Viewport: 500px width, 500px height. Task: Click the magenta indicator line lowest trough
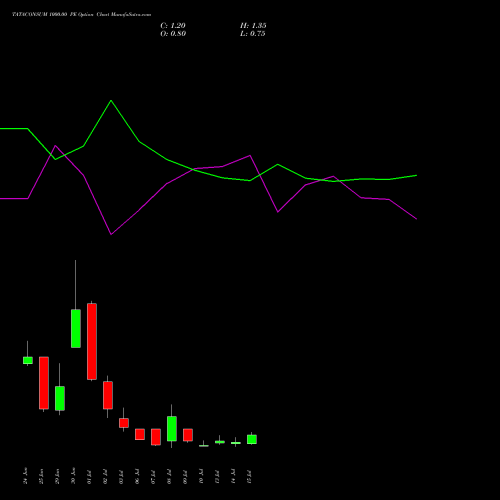(111, 234)
